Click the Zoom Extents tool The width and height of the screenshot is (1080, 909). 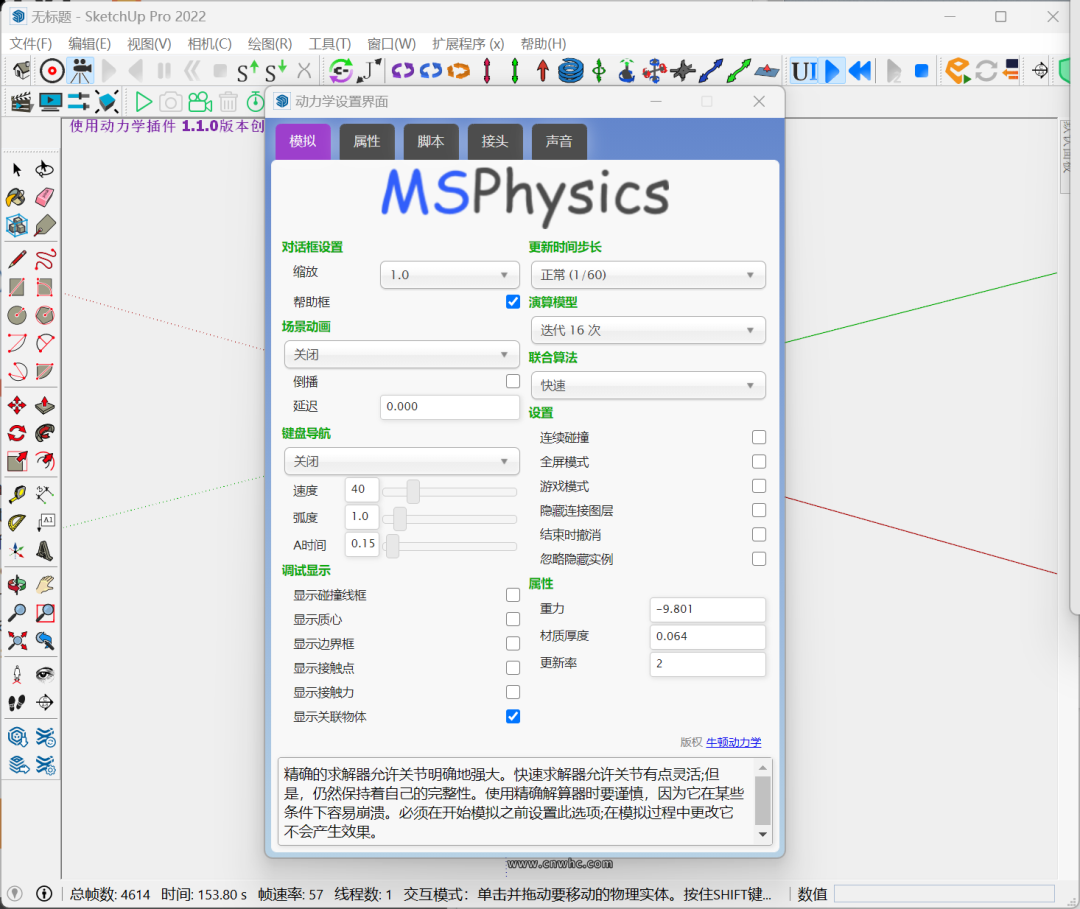(17, 640)
